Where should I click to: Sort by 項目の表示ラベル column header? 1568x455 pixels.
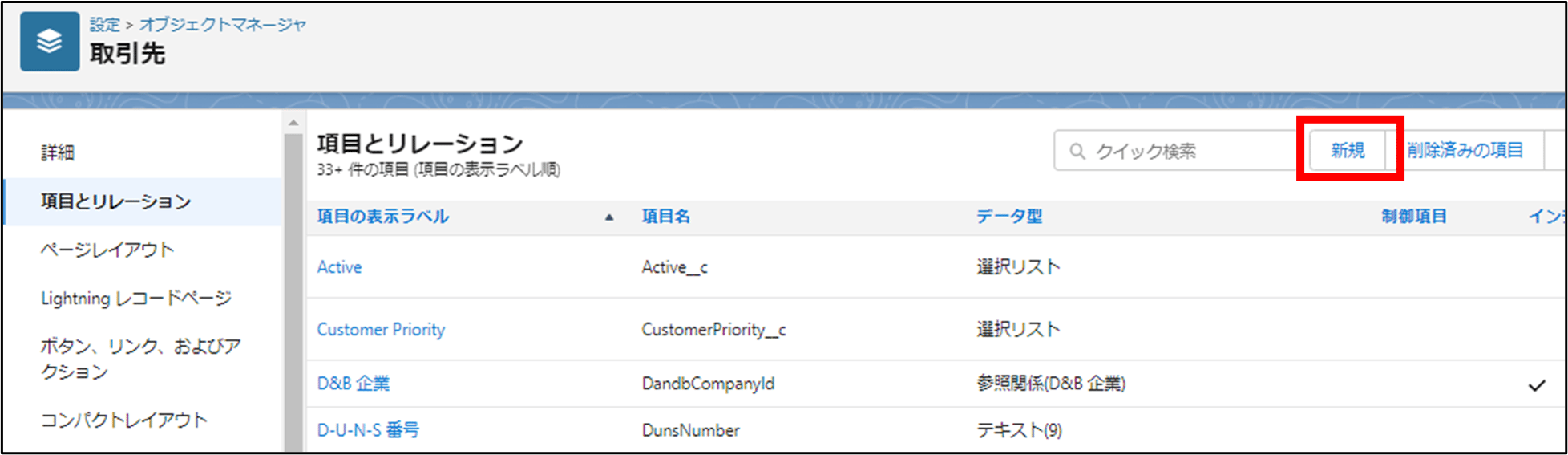tap(383, 217)
